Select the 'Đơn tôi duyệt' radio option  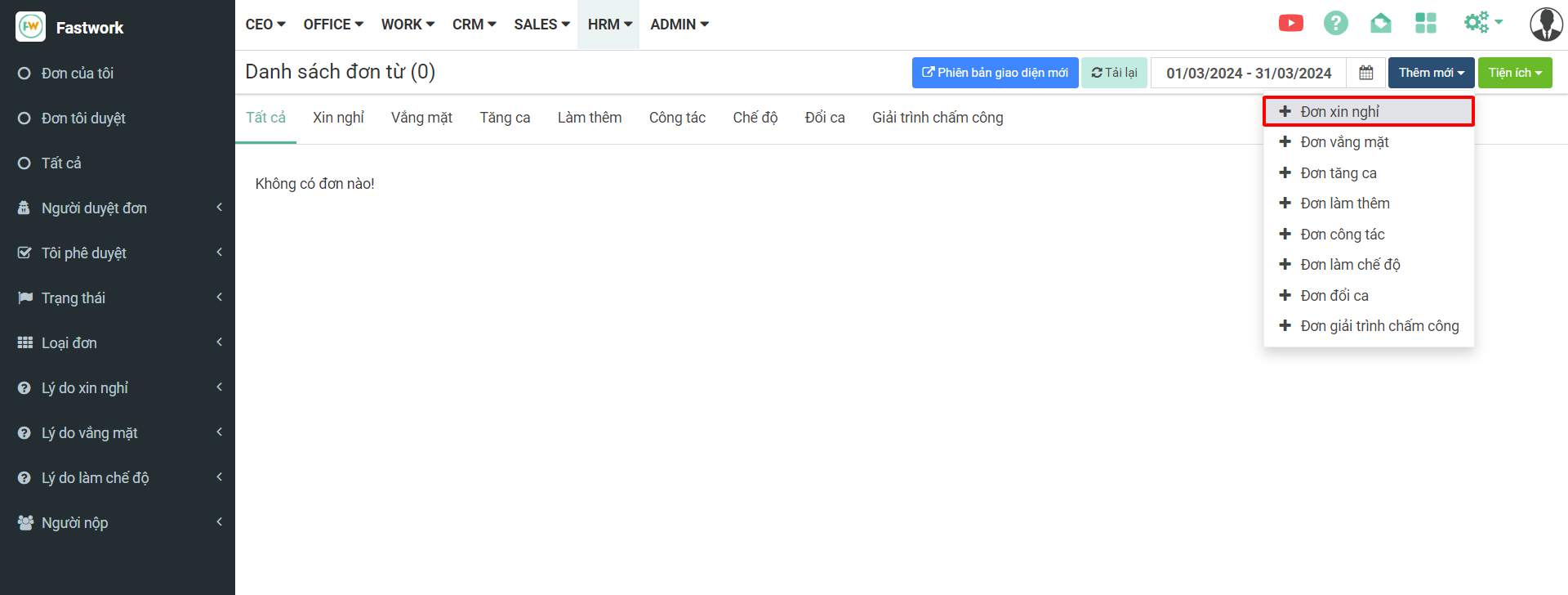click(x=24, y=119)
